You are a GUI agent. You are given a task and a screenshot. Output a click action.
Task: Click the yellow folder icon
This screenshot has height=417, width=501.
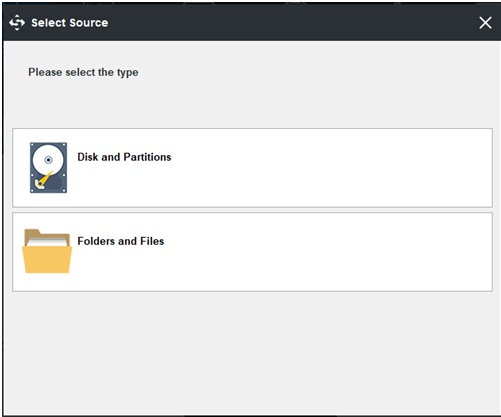(x=47, y=251)
